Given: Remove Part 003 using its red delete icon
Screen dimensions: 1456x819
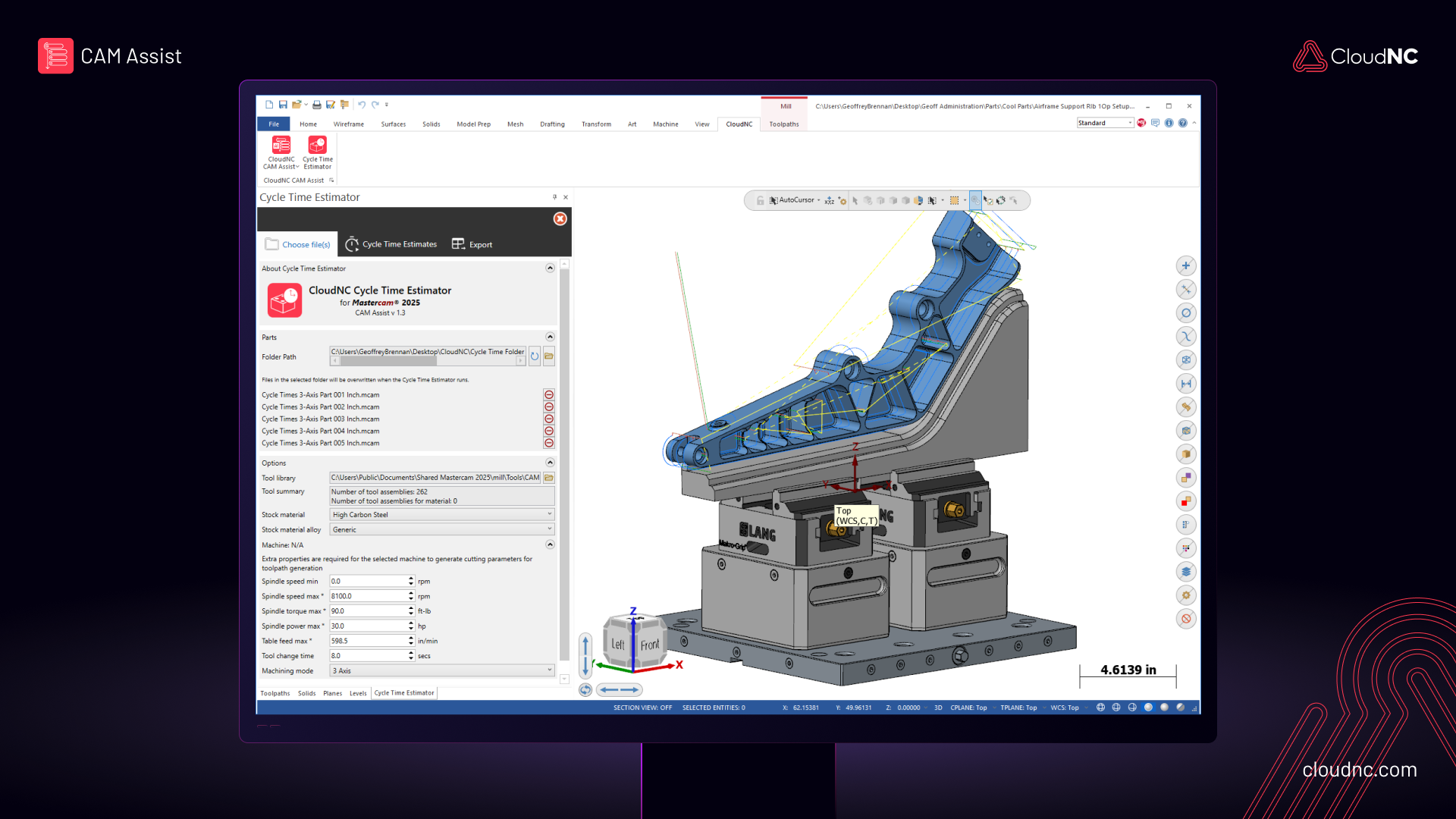Looking at the screenshot, I should (548, 419).
